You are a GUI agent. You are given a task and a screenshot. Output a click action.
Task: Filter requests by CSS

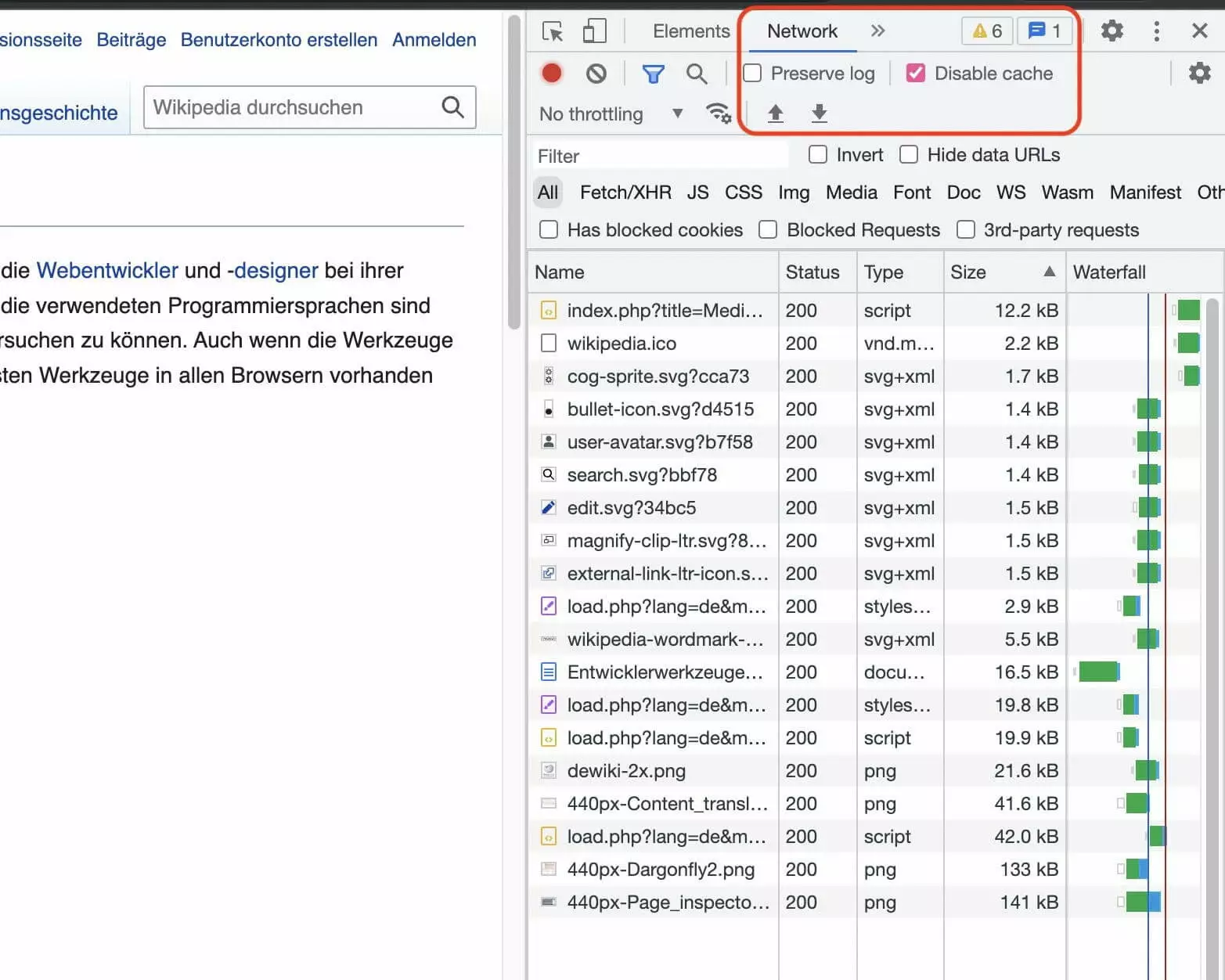[743, 193]
